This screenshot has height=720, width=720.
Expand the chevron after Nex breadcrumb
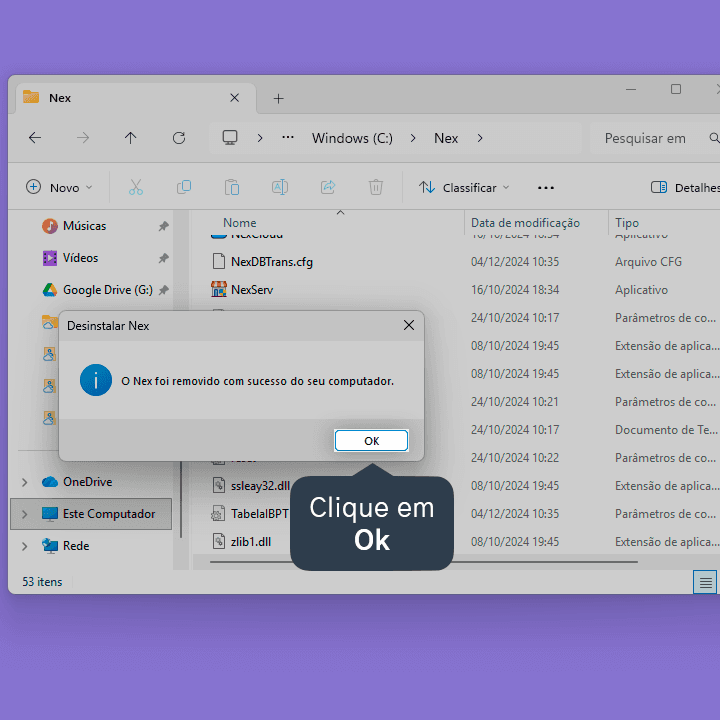coord(480,138)
